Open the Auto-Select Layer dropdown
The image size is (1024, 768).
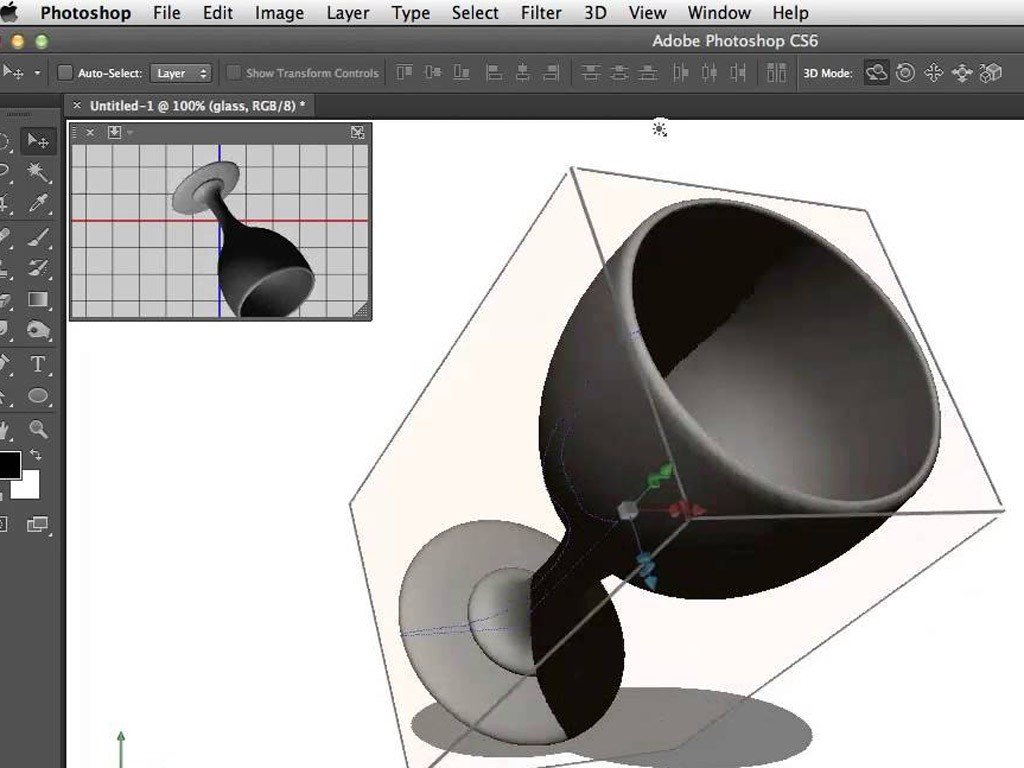click(181, 73)
